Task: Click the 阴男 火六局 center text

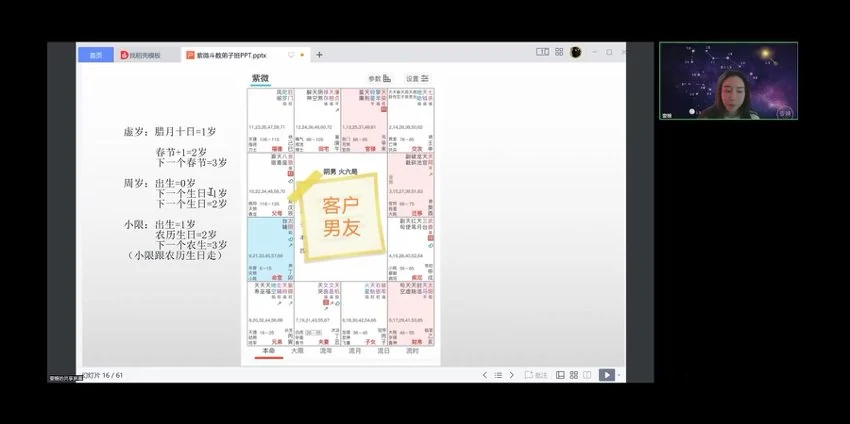Action: click(340, 171)
